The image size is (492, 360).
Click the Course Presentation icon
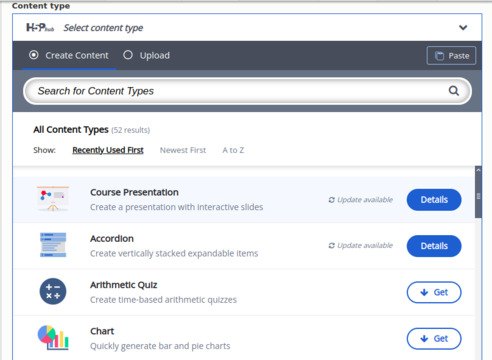pyautogui.click(x=53, y=199)
